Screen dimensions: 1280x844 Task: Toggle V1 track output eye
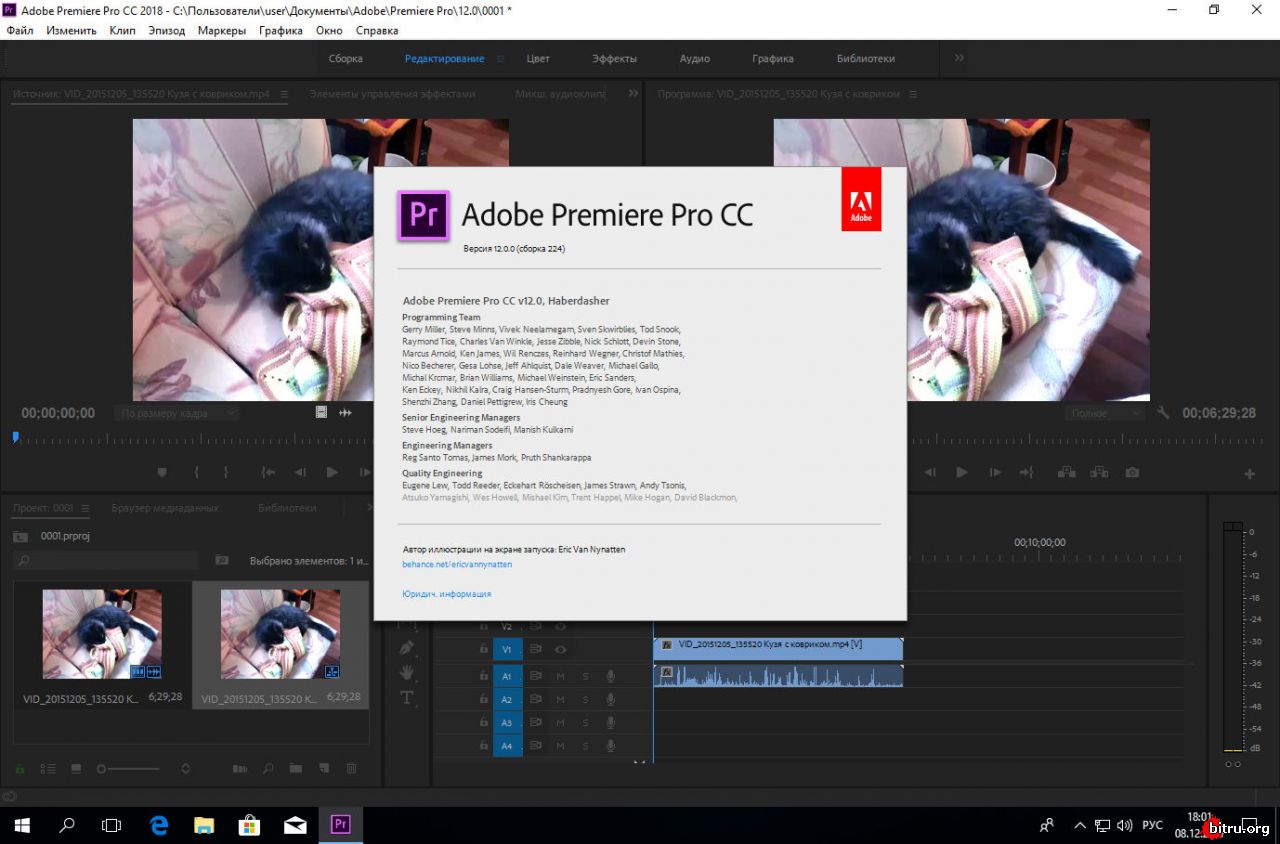click(x=561, y=649)
